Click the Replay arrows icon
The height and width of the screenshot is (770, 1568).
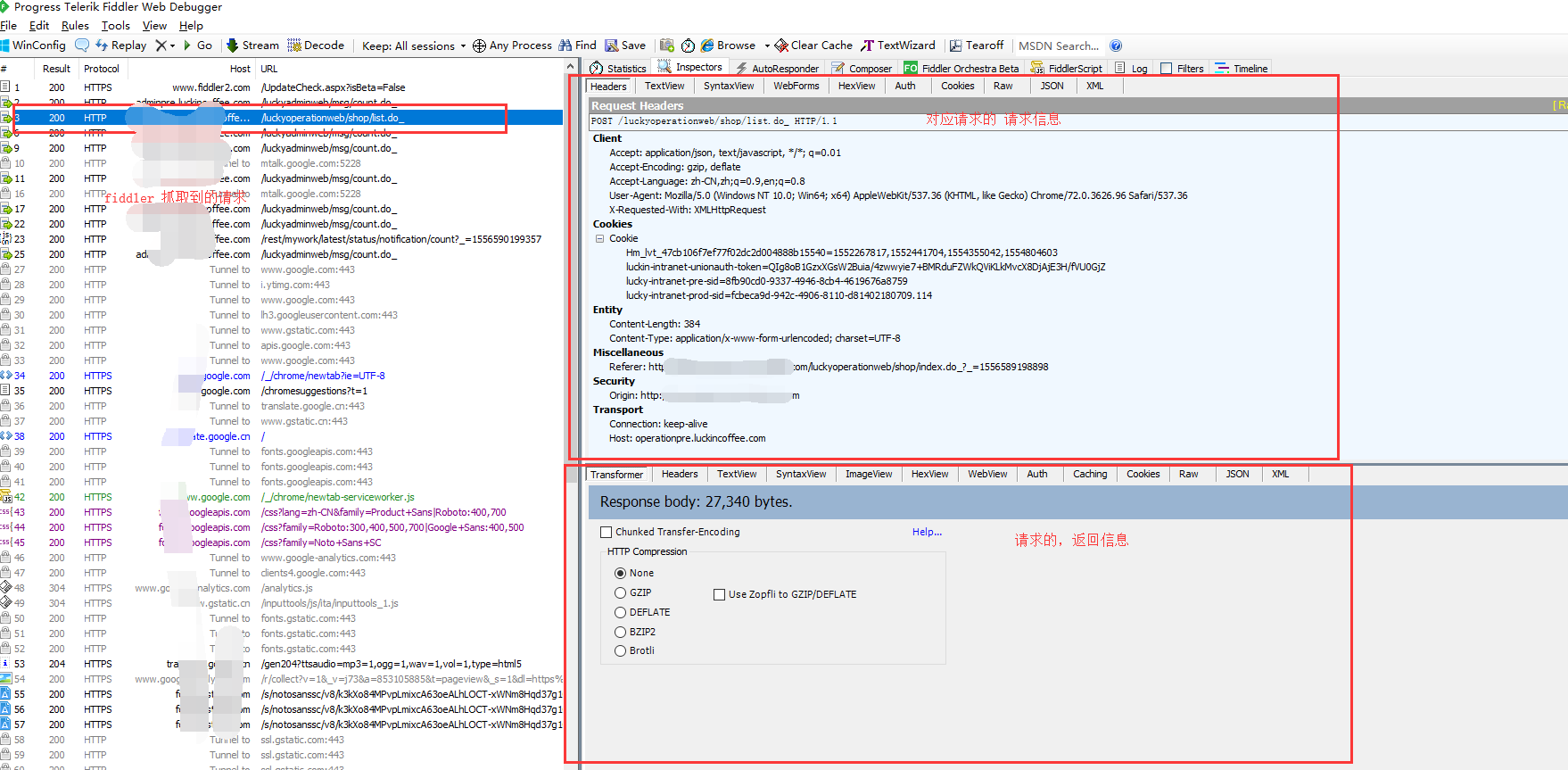pyautogui.click(x=102, y=46)
